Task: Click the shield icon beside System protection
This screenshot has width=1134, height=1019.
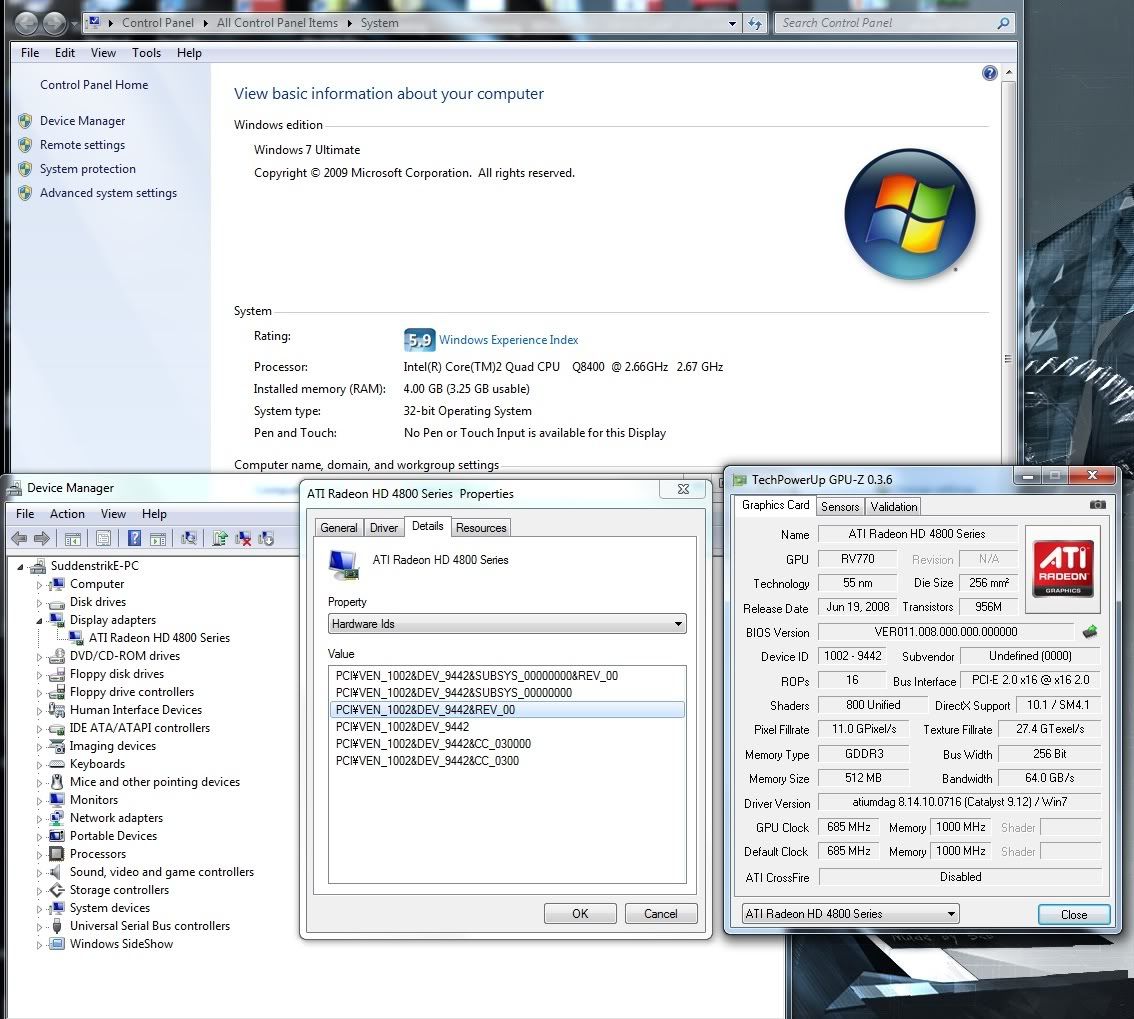Action: pyautogui.click(x=25, y=169)
